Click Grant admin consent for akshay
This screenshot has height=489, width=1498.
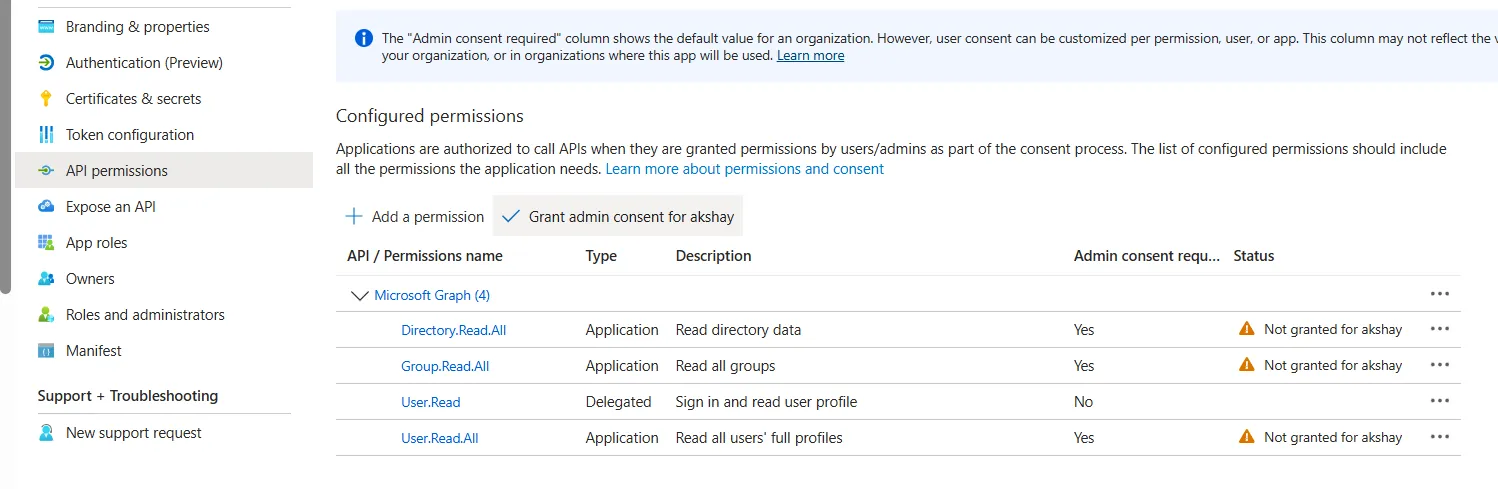[618, 217]
